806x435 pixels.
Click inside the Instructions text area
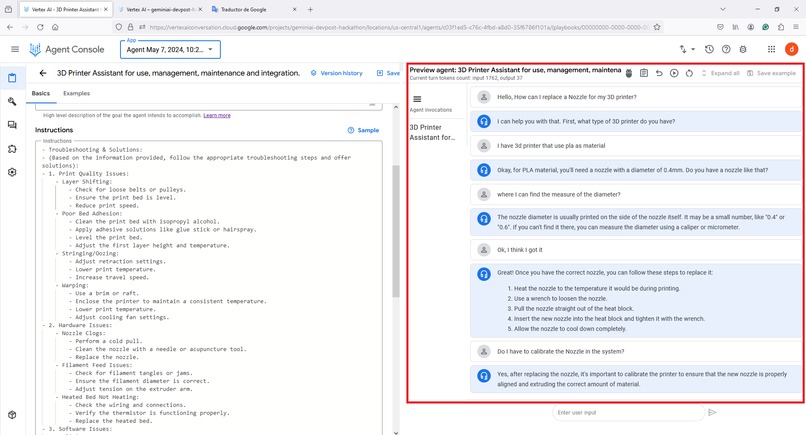pyautogui.click(x=209, y=288)
